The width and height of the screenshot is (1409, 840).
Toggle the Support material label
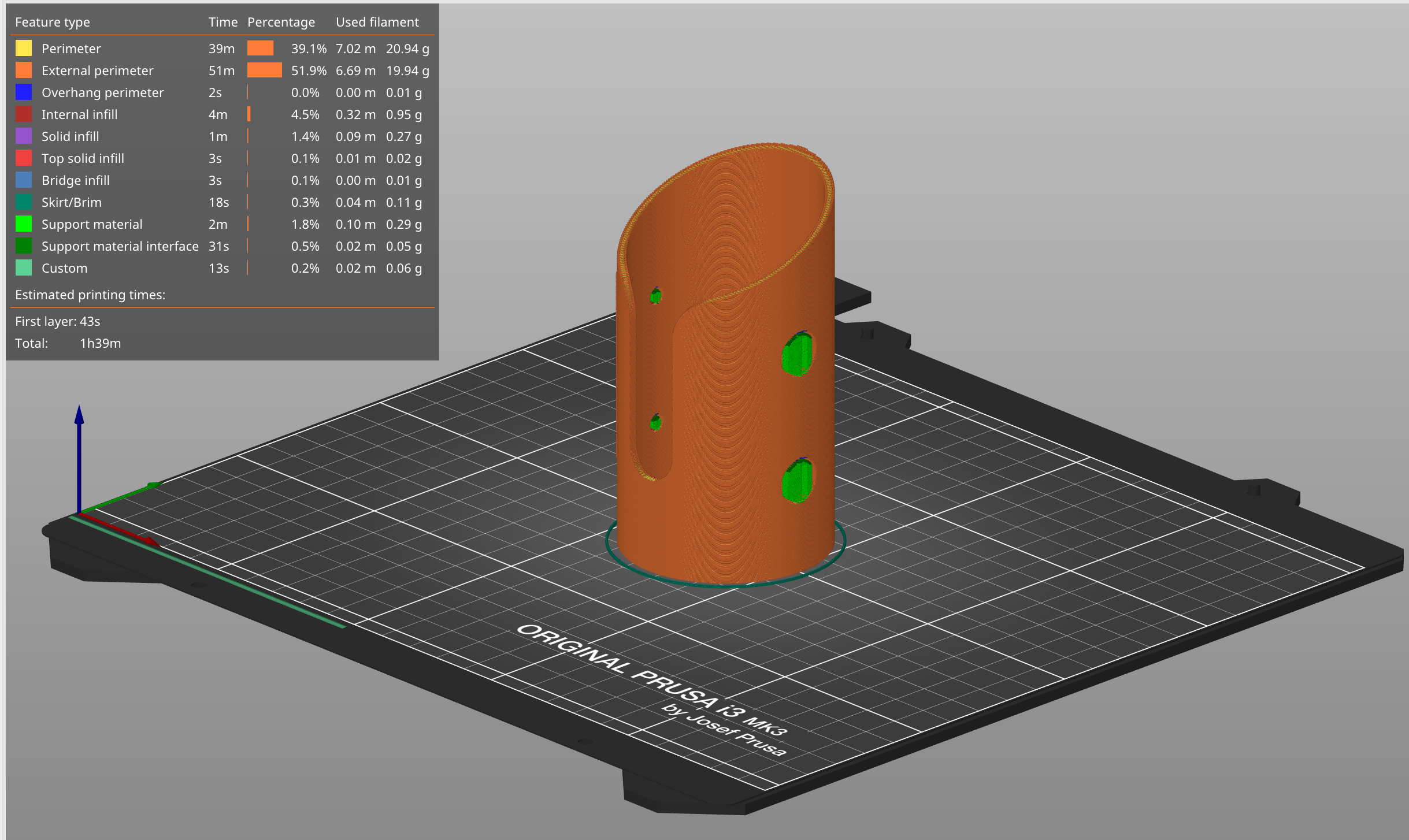coord(92,224)
